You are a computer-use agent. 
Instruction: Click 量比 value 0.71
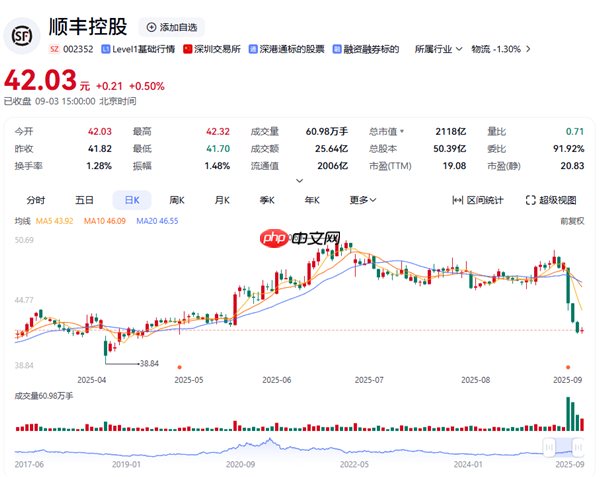(x=575, y=132)
